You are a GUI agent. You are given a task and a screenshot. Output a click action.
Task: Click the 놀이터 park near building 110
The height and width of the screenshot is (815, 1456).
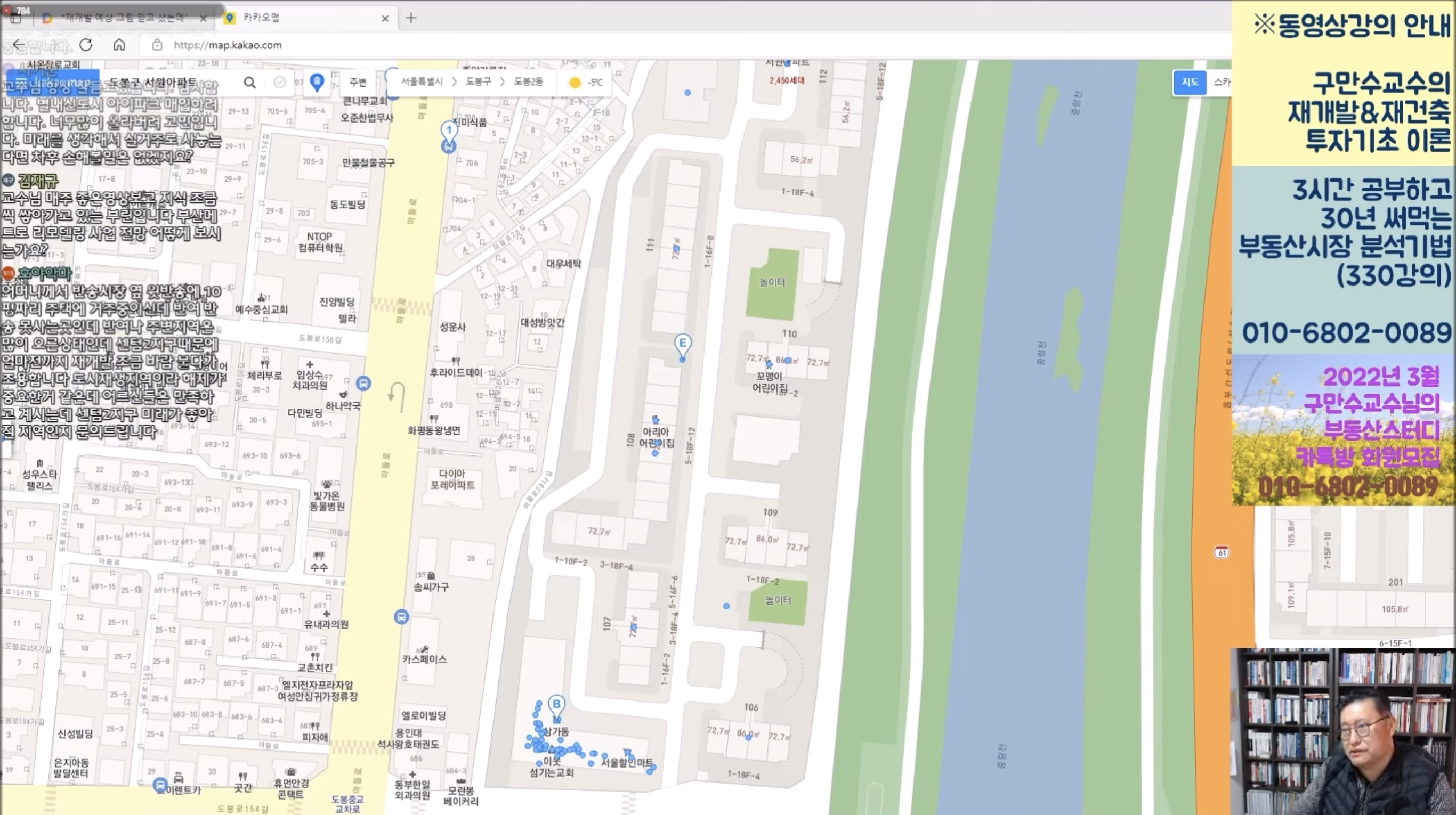pyautogui.click(x=772, y=281)
